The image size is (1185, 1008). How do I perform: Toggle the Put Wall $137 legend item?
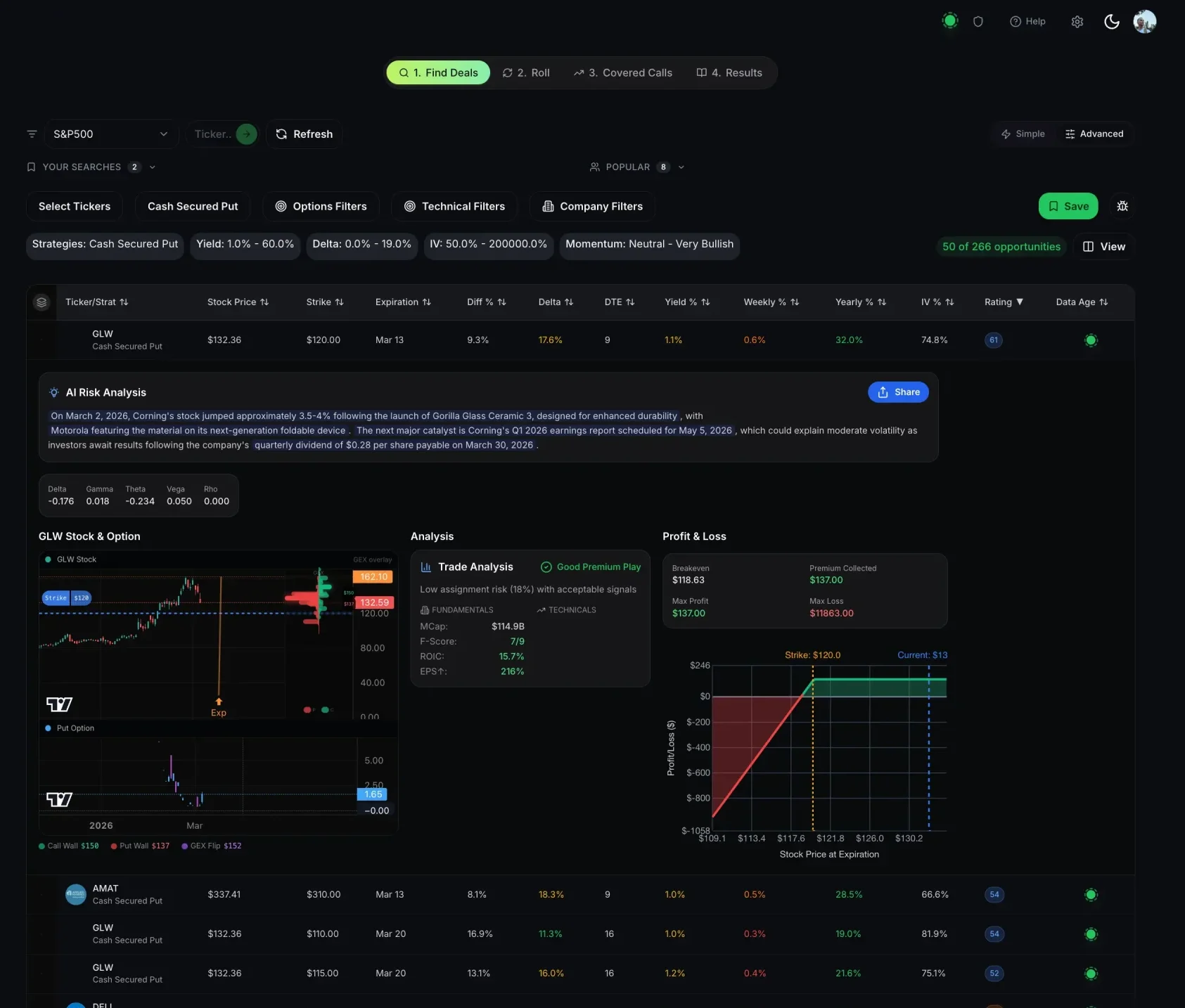(140, 846)
